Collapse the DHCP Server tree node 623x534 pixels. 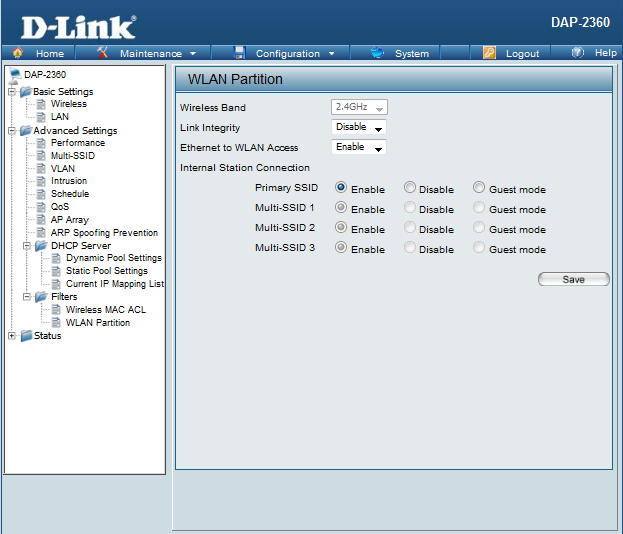[x=27, y=246]
